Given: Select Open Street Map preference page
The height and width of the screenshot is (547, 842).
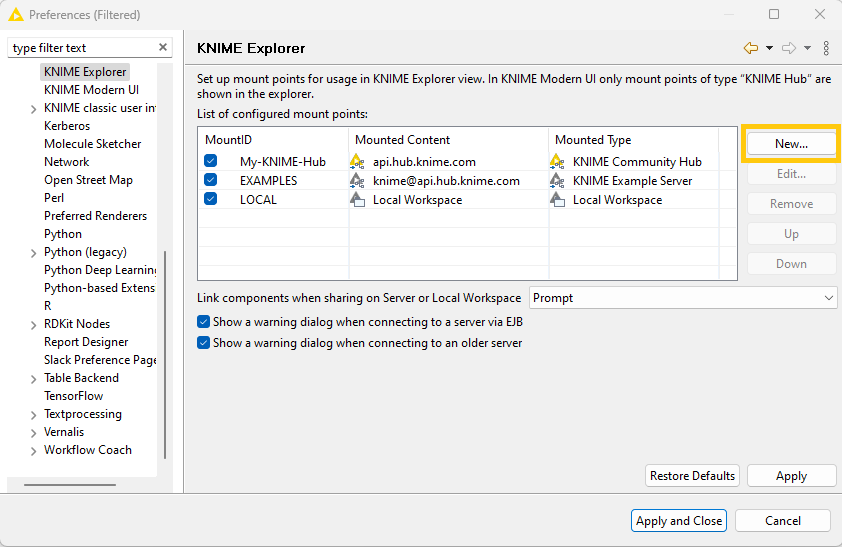Looking at the screenshot, I should (x=88, y=180).
